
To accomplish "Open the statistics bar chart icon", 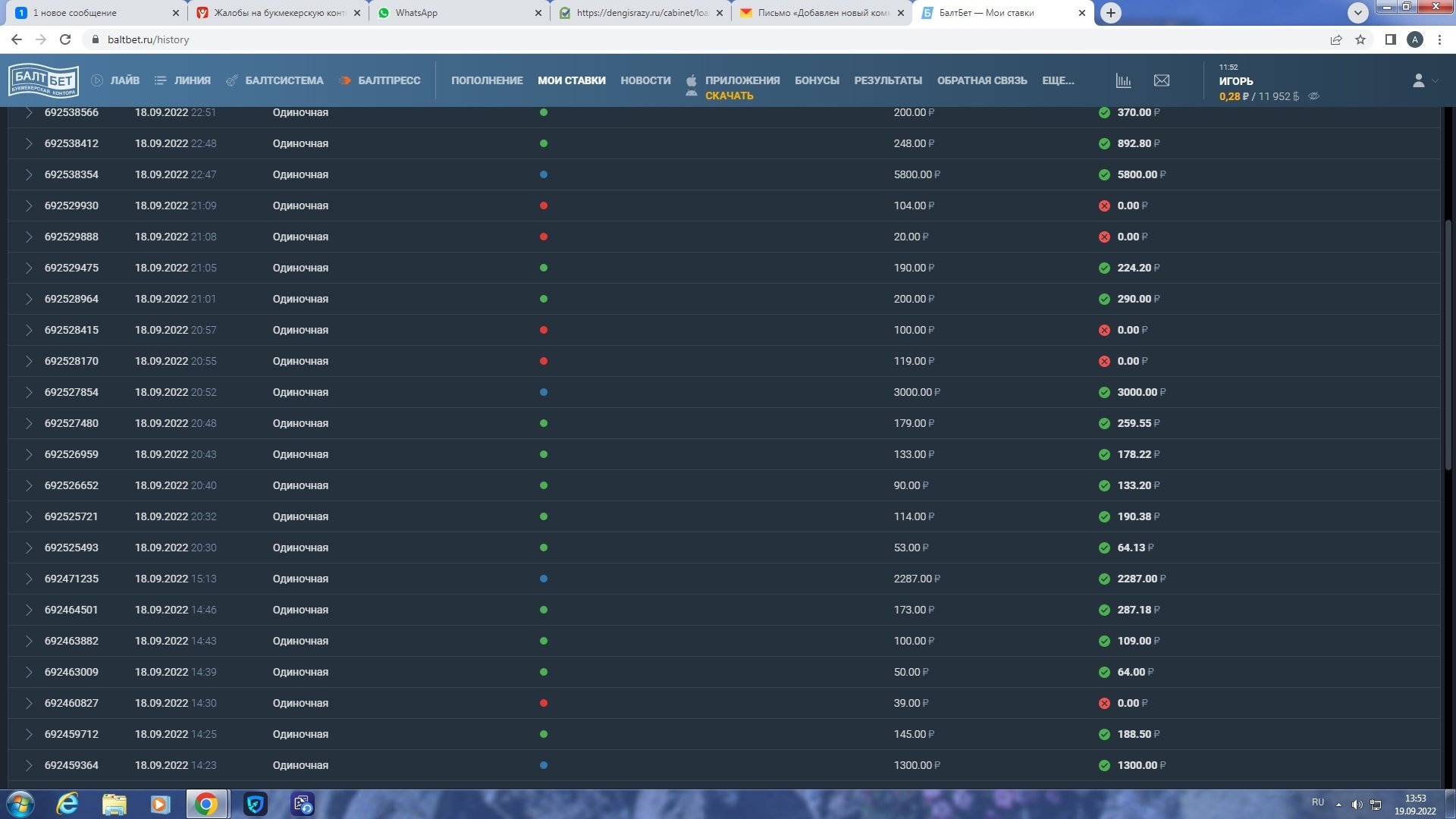I will click(1123, 80).
